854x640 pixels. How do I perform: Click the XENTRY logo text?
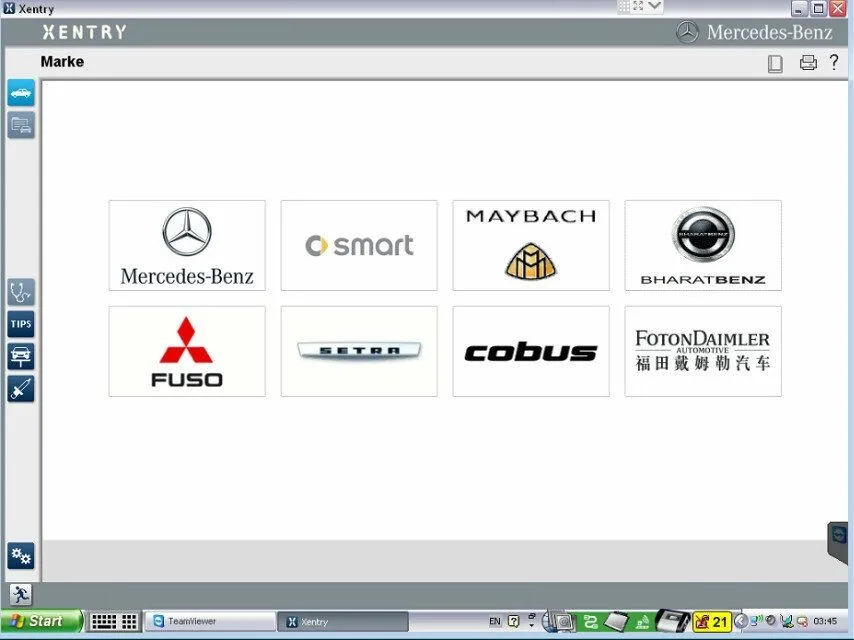tap(84, 32)
